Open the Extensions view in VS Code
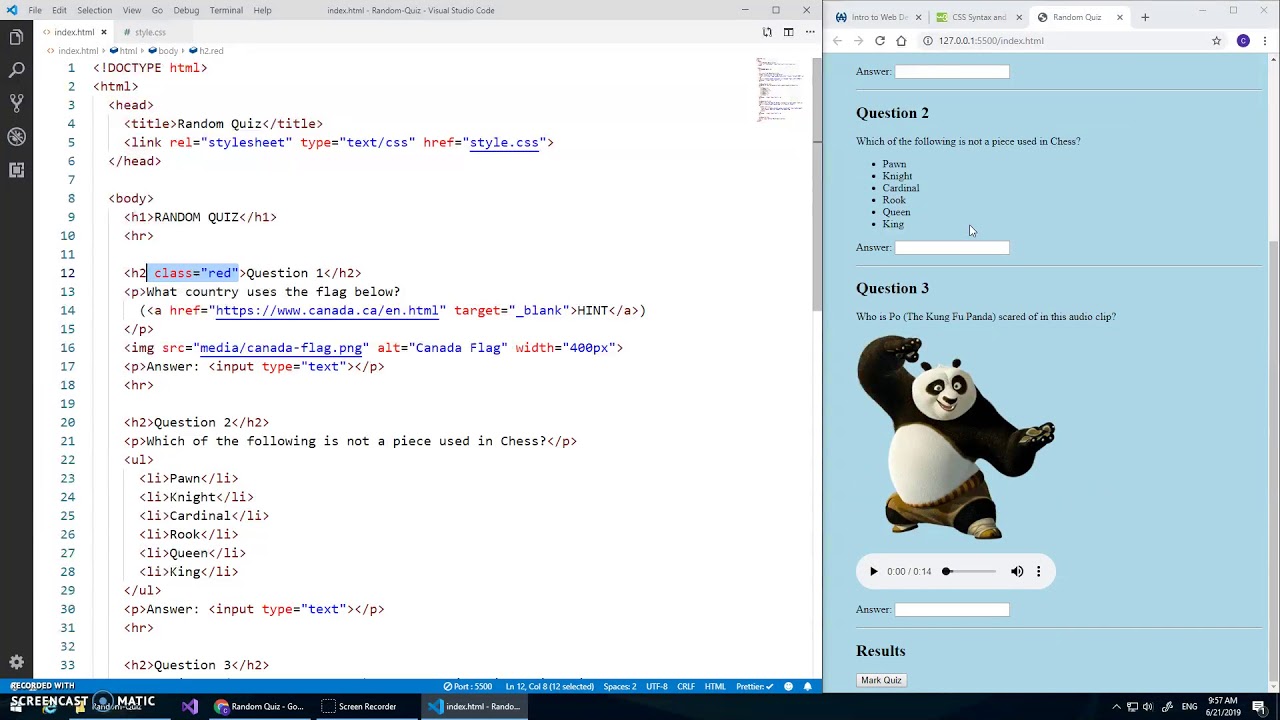 click(x=16, y=170)
